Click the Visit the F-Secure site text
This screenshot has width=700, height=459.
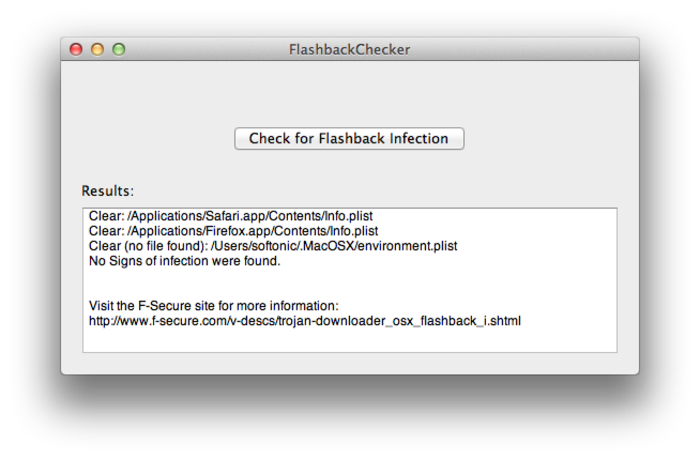click(x=214, y=306)
